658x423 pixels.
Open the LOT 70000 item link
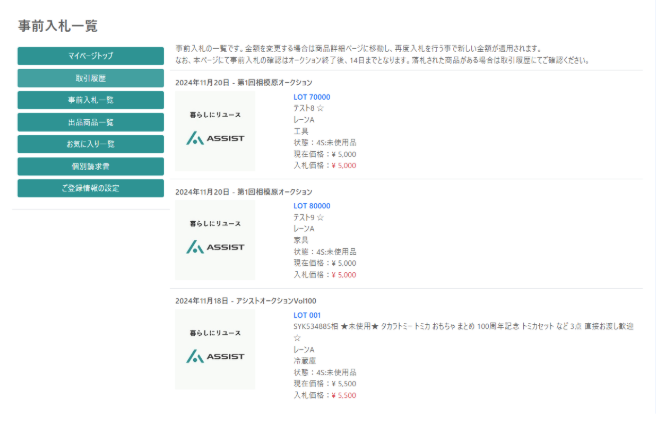coord(312,97)
